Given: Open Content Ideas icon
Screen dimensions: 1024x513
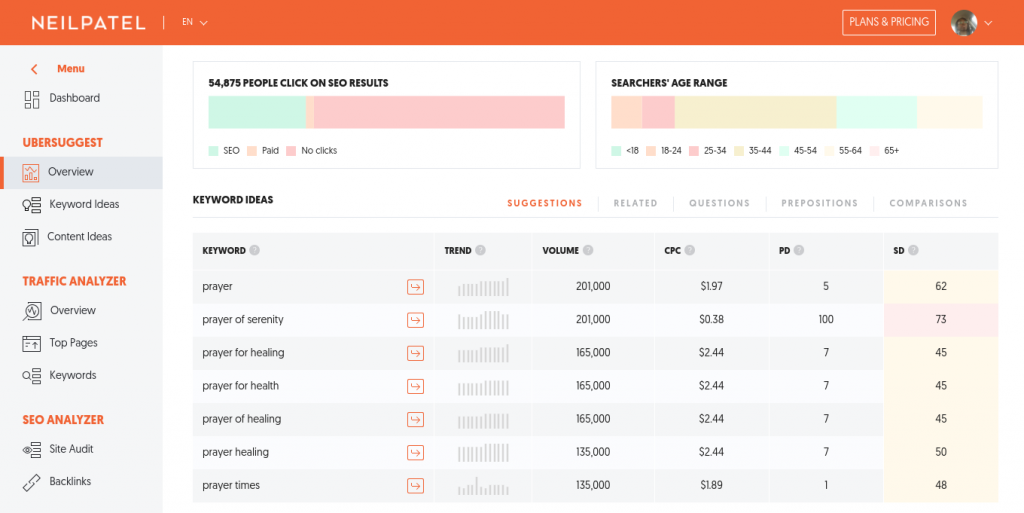Looking at the screenshot, I should 30,238.
